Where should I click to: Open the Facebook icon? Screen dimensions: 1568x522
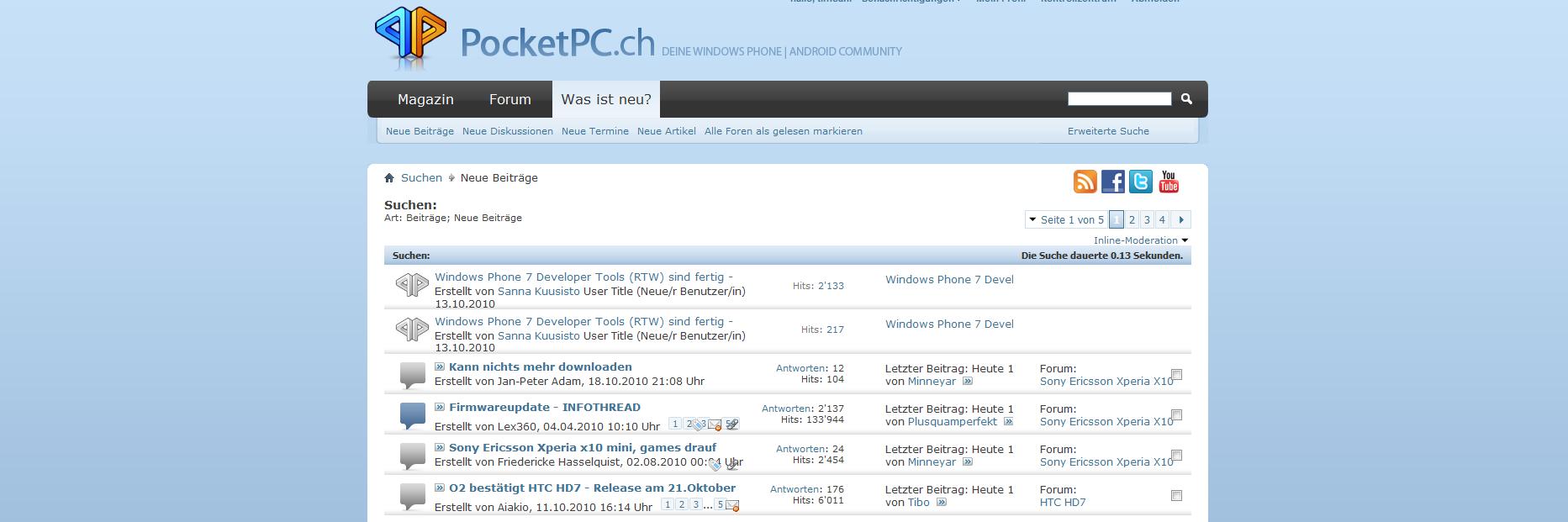[1113, 182]
